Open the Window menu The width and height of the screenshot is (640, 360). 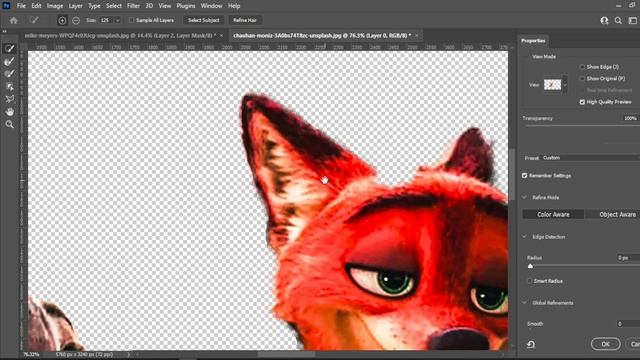211,6
